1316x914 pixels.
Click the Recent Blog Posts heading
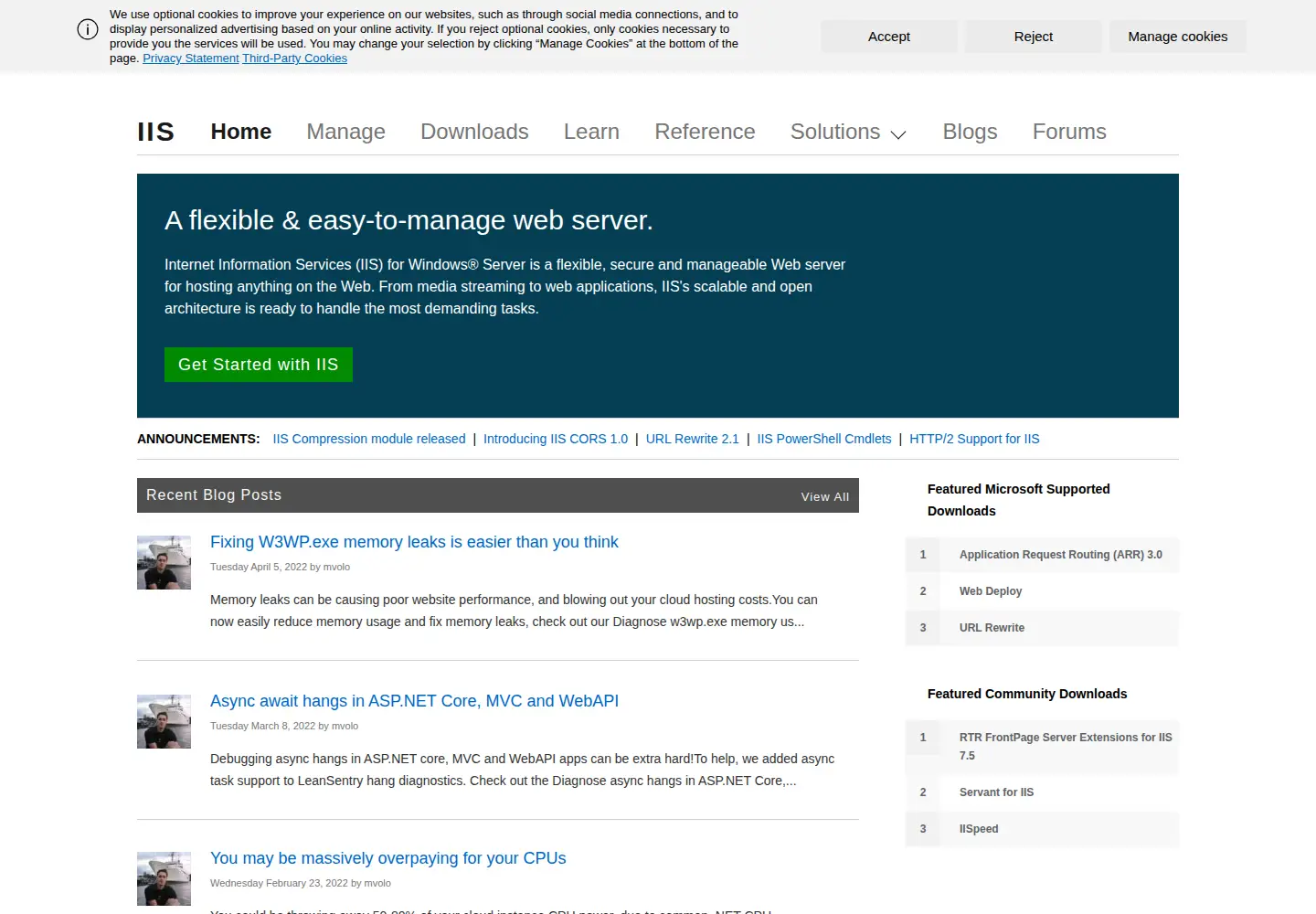[x=214, y=495]
